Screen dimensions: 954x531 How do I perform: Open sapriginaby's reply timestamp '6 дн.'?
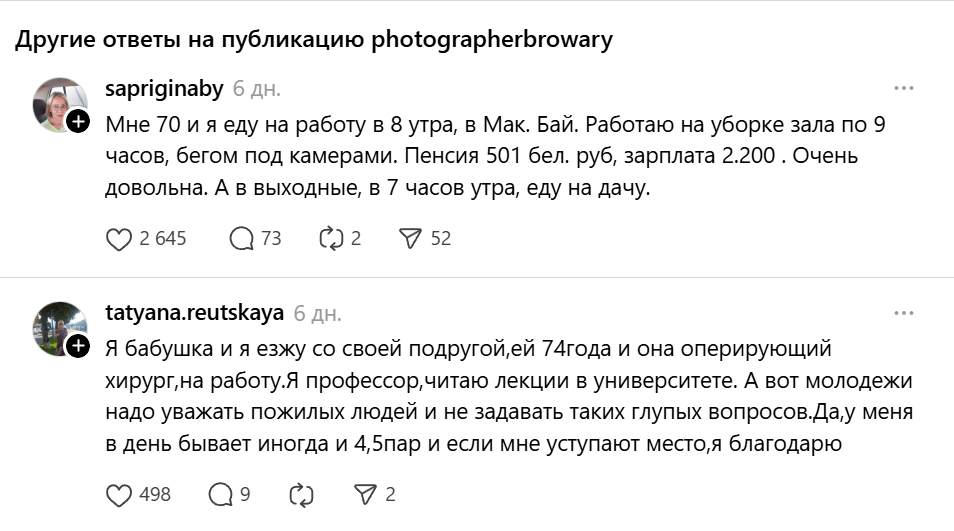click(257, 88)
